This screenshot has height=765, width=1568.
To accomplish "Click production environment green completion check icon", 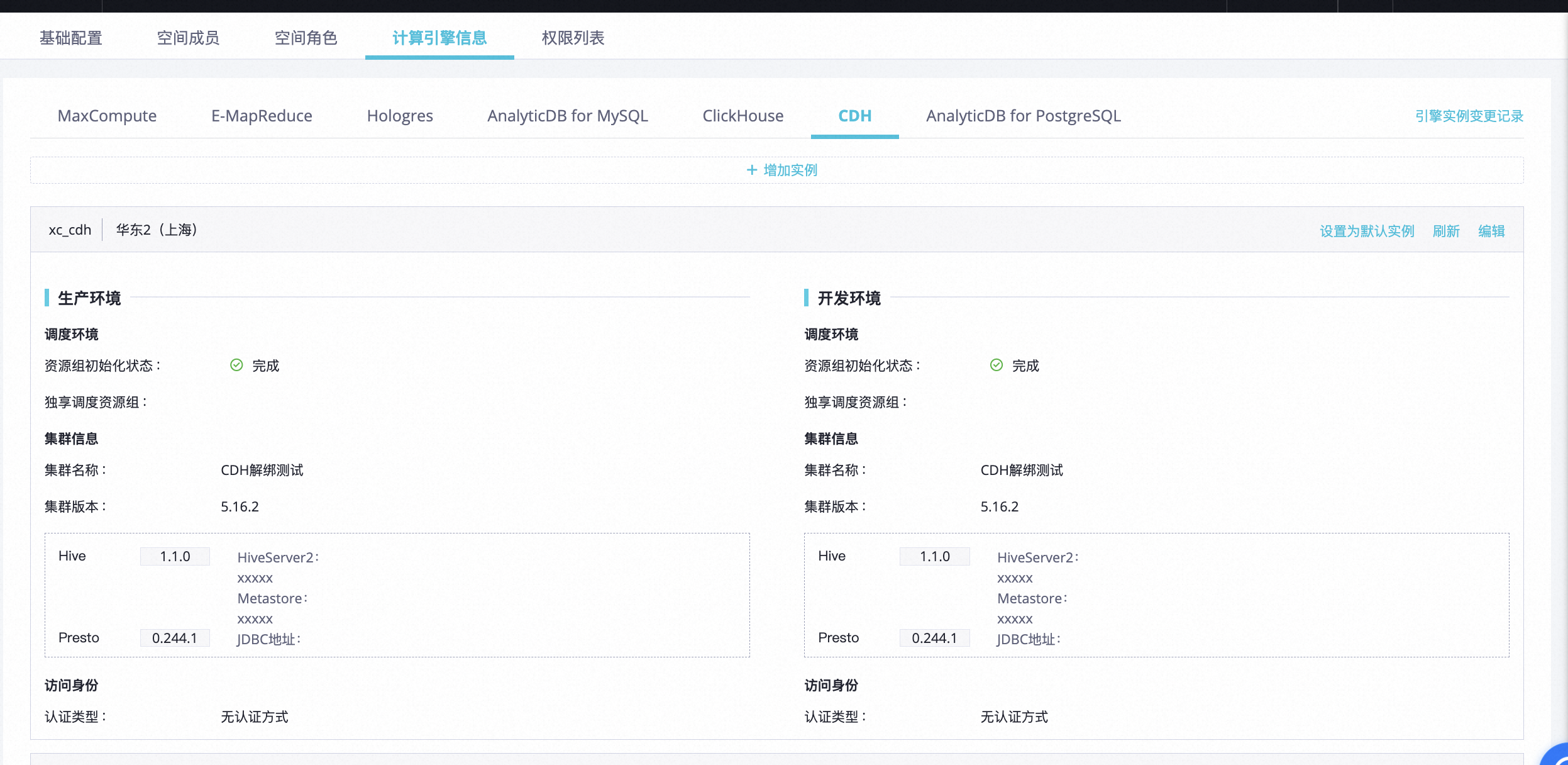I will (x=236, y=366).
